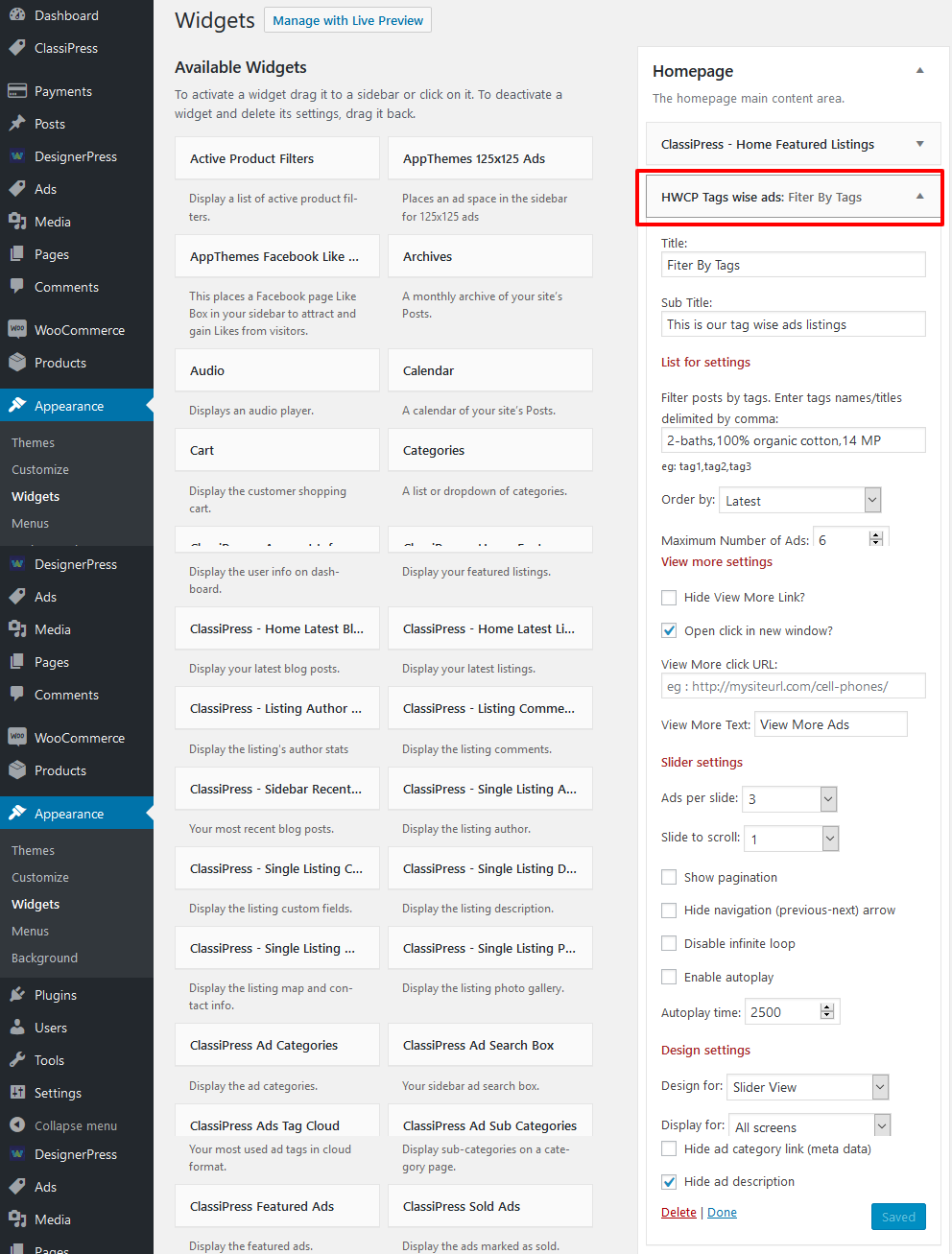This screenshot has height=1254, width=952.
Task: Click the Plugins plug icon
Action: pyautogui.click(x=17, y=995)
